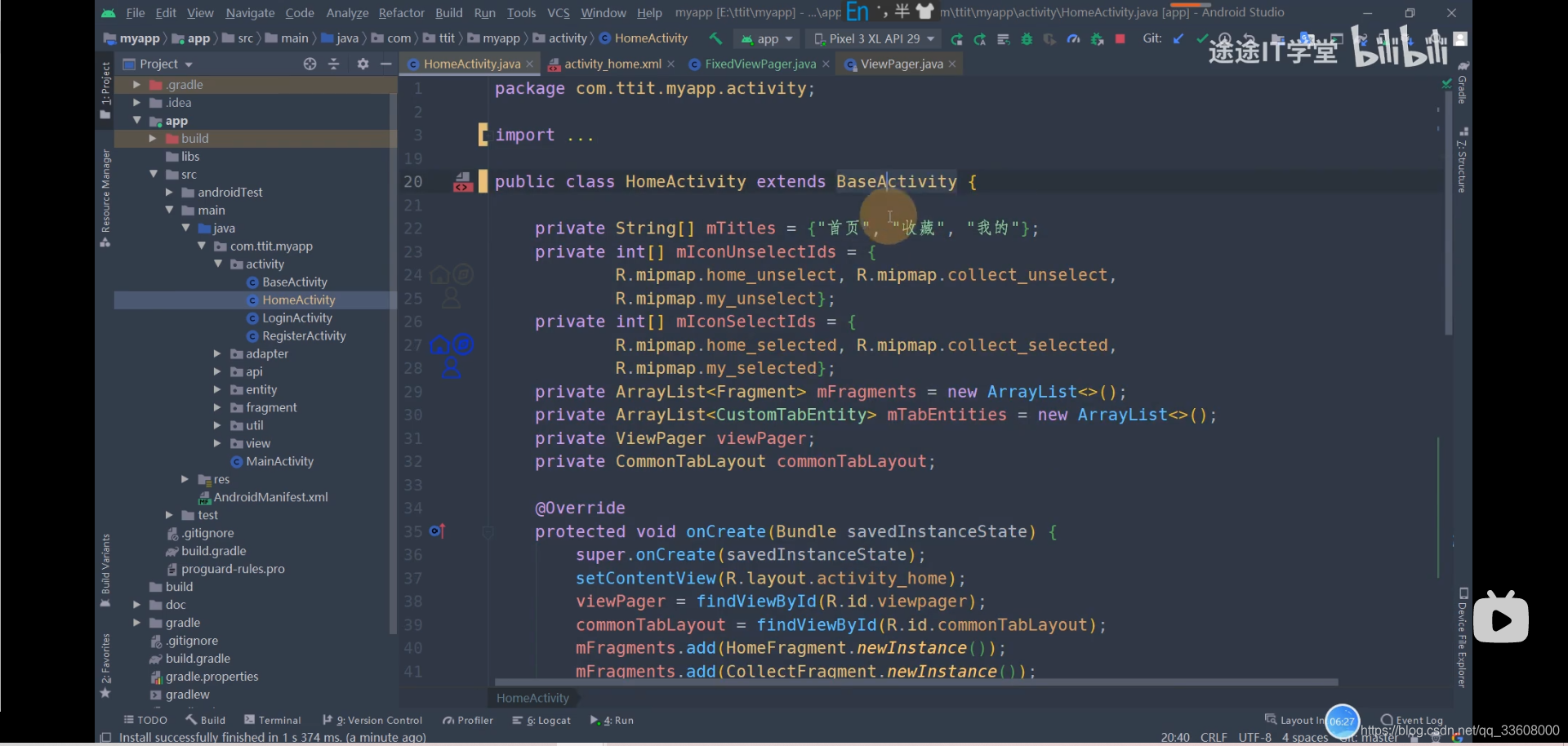1568x746 pixels.
Task: Open the Project panel gear settings
Action: click(363, 64)
